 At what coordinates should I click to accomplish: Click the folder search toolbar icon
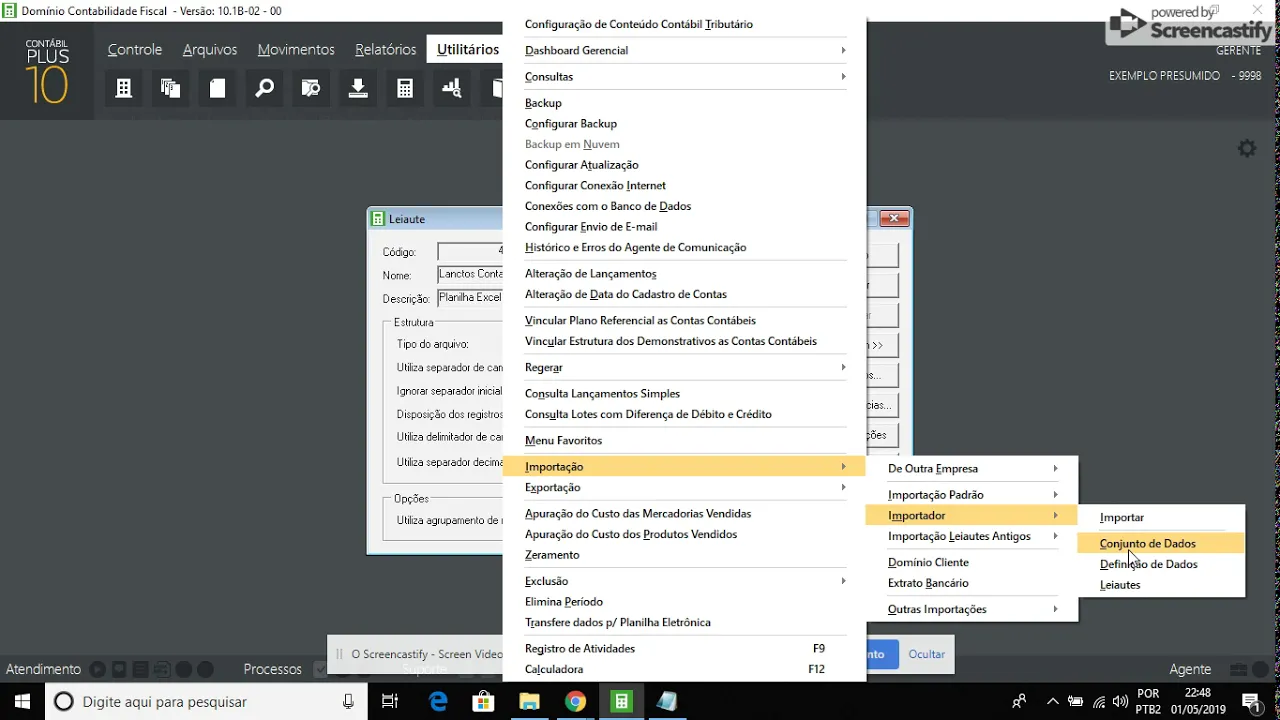click(311, 89)
